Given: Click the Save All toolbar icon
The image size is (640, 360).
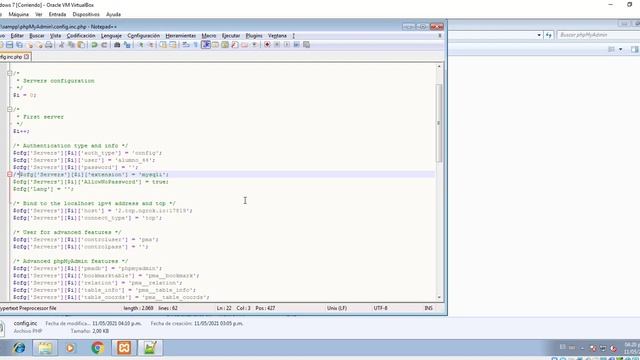Looking at the screenshot, I should 19,44.
